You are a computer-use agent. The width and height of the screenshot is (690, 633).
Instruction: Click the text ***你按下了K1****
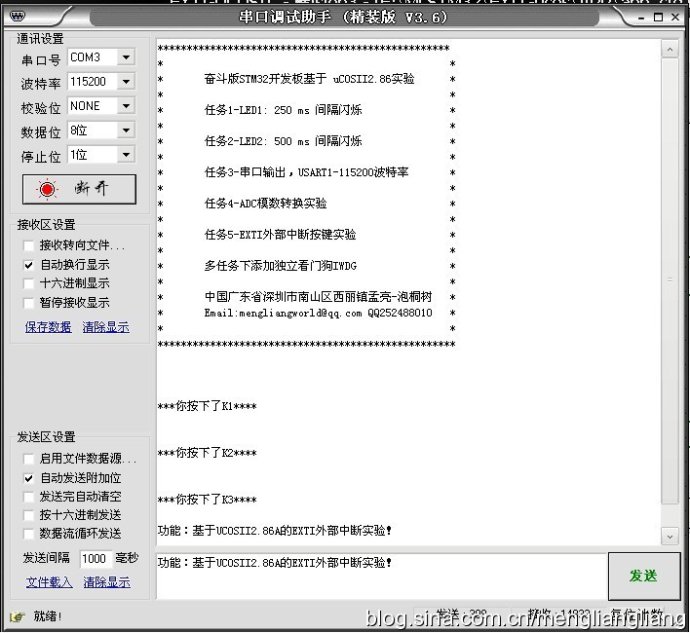[207, 406]
